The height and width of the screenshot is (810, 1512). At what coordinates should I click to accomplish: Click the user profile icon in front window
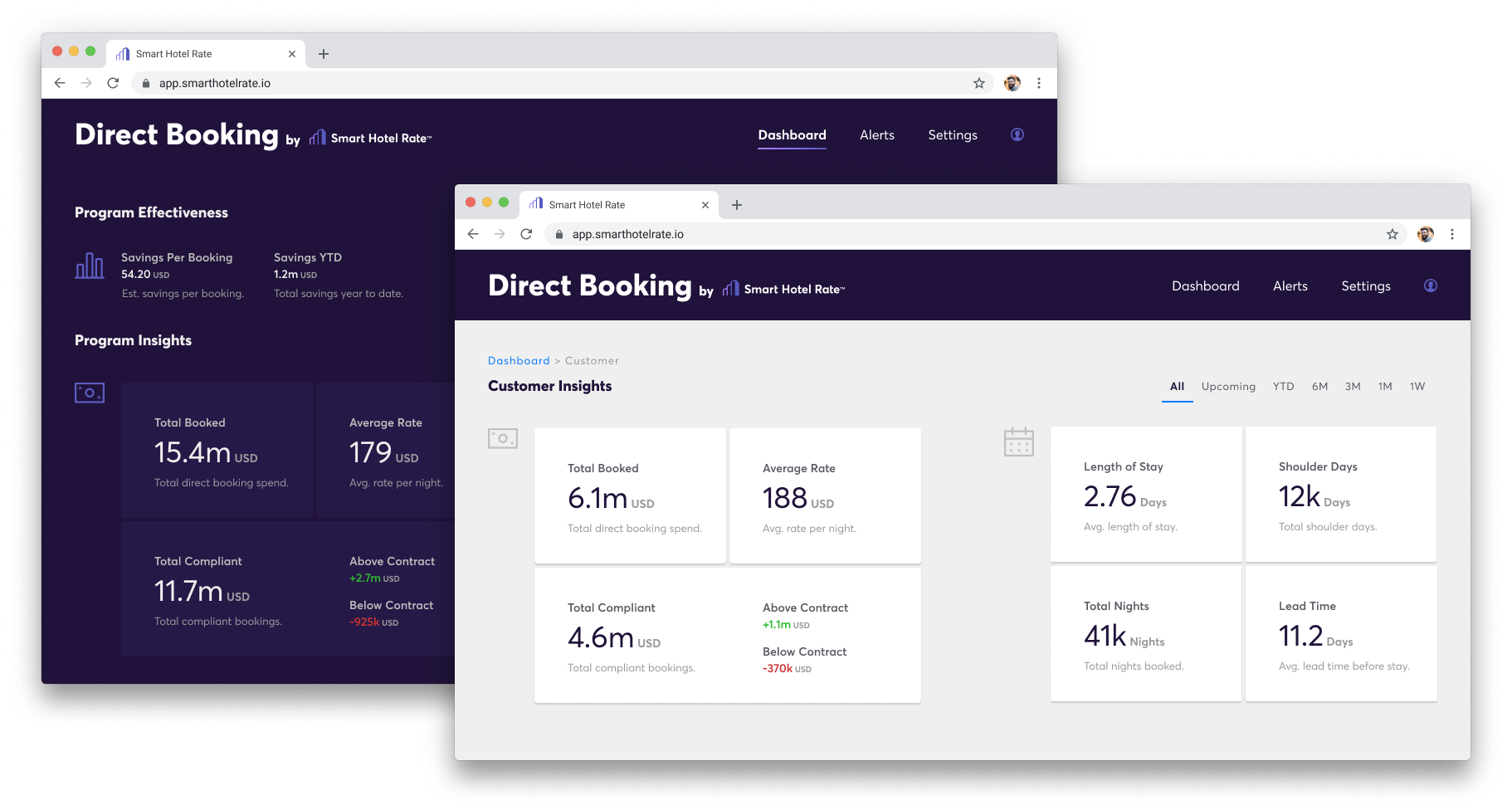(x=1430, y=285)
